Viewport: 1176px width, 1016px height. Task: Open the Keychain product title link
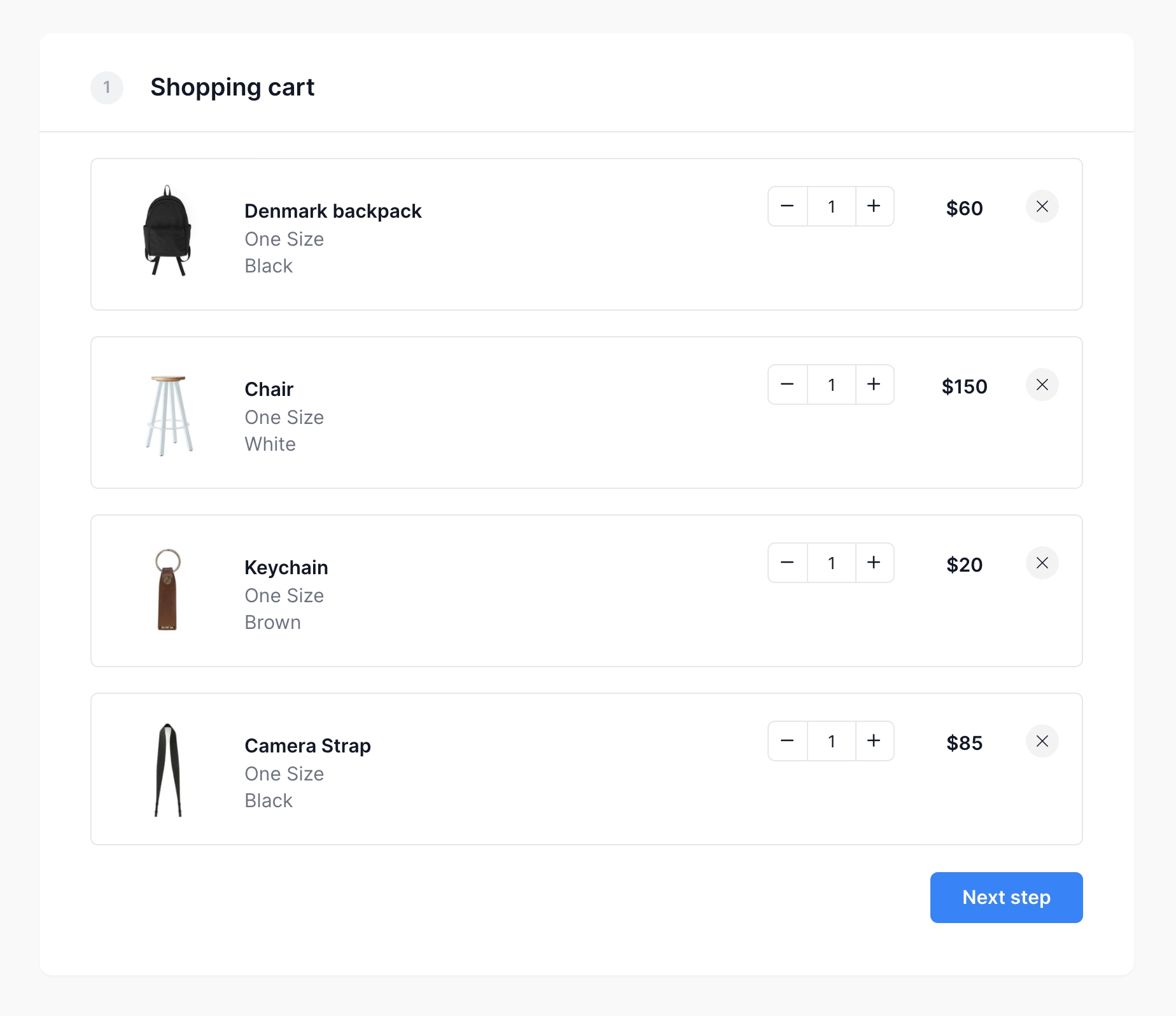286,567
